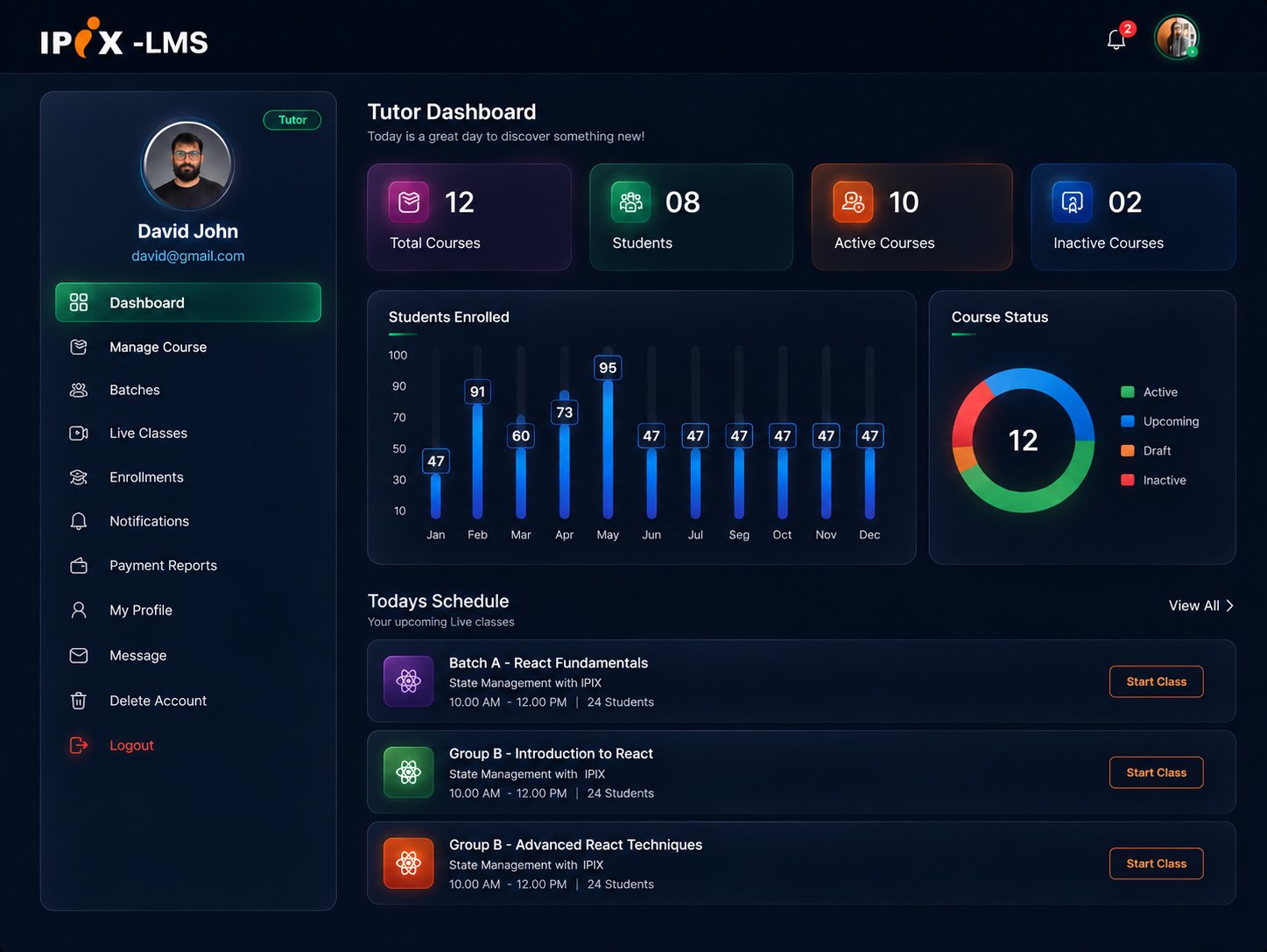This screenshot has height=952, width=1267.
Task: Open Manage Course in sidebar
Action: point(158,347)
